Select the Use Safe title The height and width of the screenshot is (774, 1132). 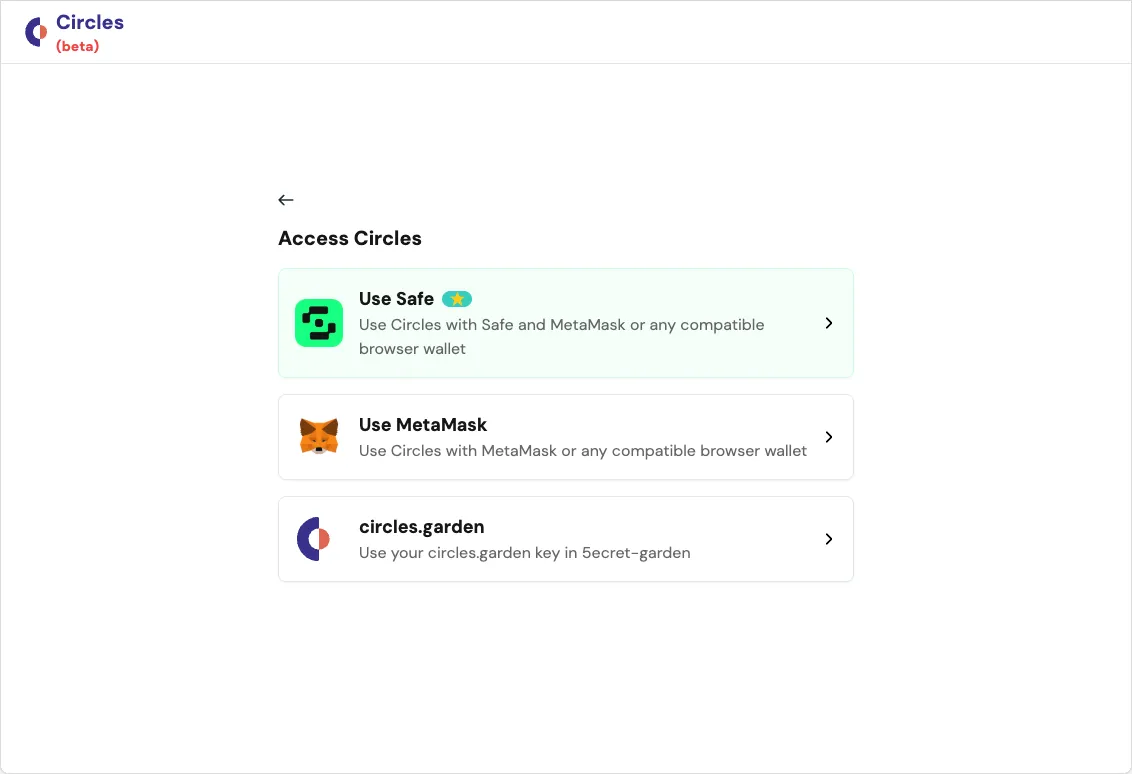pyautogui.click(x=396, y=299)
